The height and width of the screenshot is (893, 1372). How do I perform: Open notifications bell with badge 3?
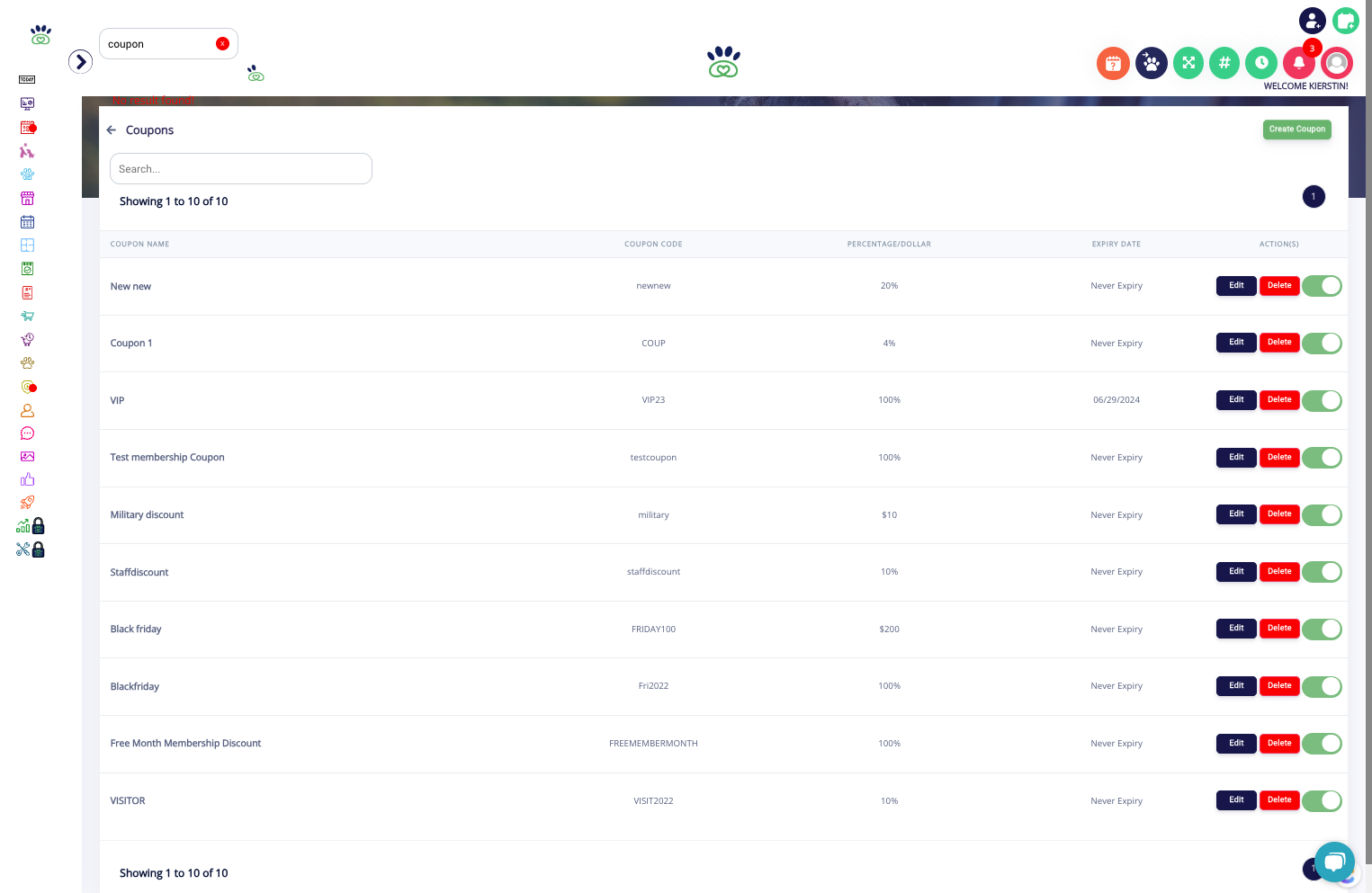[x=1299, y=63]
